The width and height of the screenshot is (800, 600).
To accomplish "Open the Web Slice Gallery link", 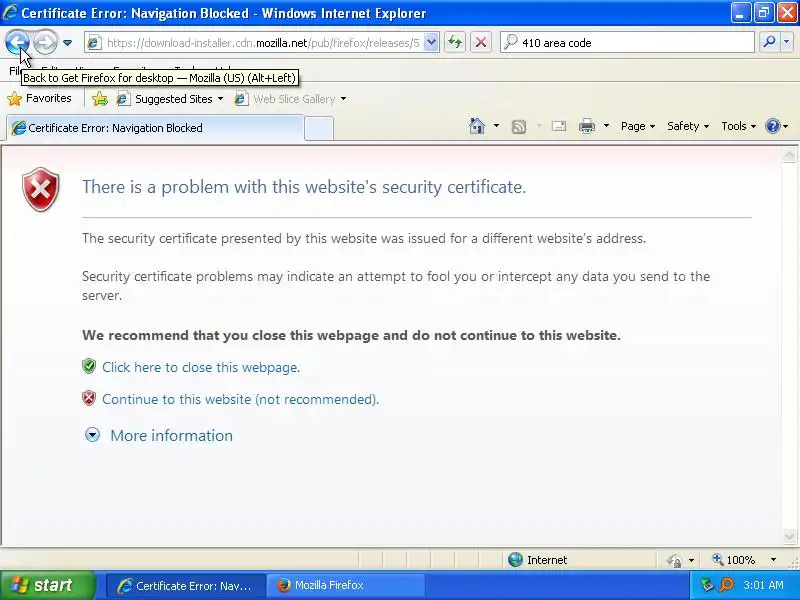I will click(x=285, y=98).
